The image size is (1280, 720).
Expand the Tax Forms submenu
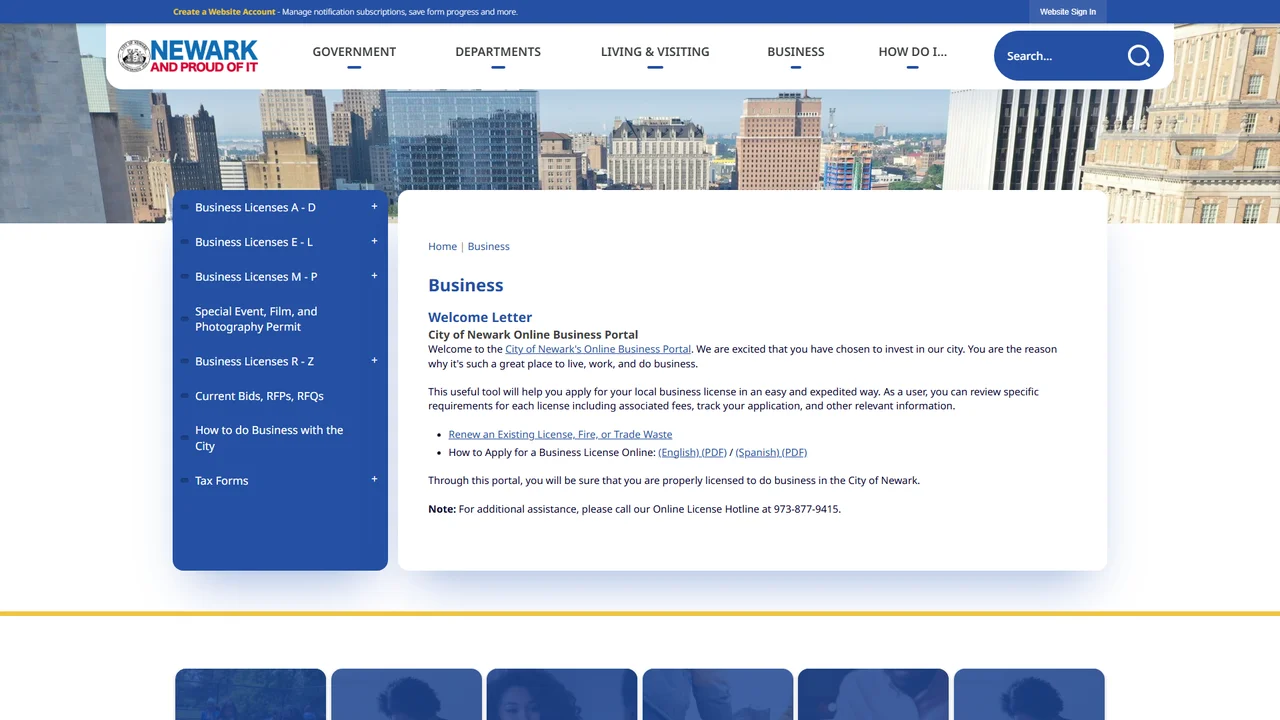(x=374, y=480)
